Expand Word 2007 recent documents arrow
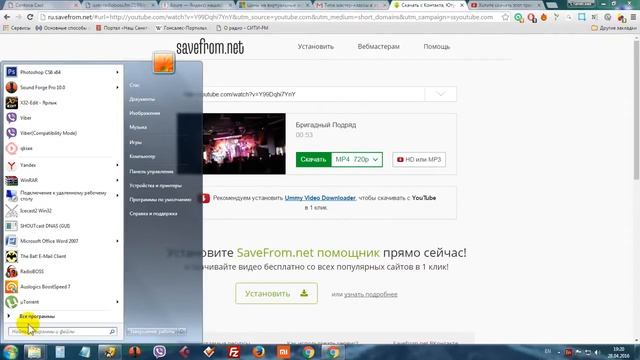This screenshot has width=640, height=360. (x=117, y=241)
